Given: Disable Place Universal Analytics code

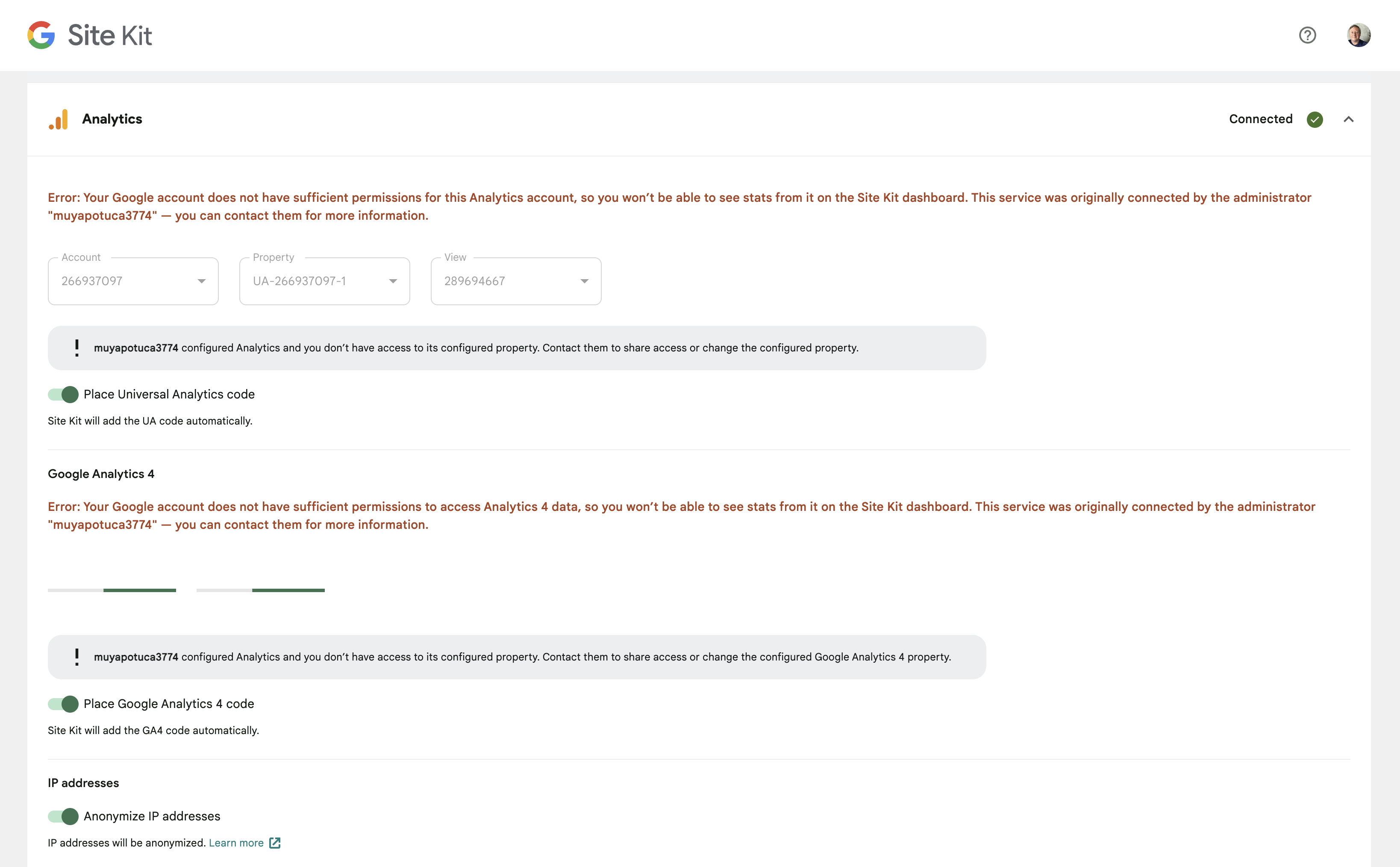Looking at the screenshot, I should click(x=63, y=394).
